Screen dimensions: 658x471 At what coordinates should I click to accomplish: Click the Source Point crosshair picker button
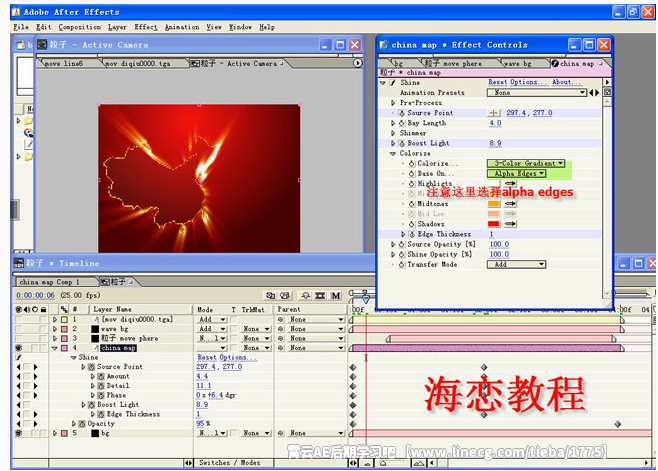pyautogui.click(x=494, y=113)
